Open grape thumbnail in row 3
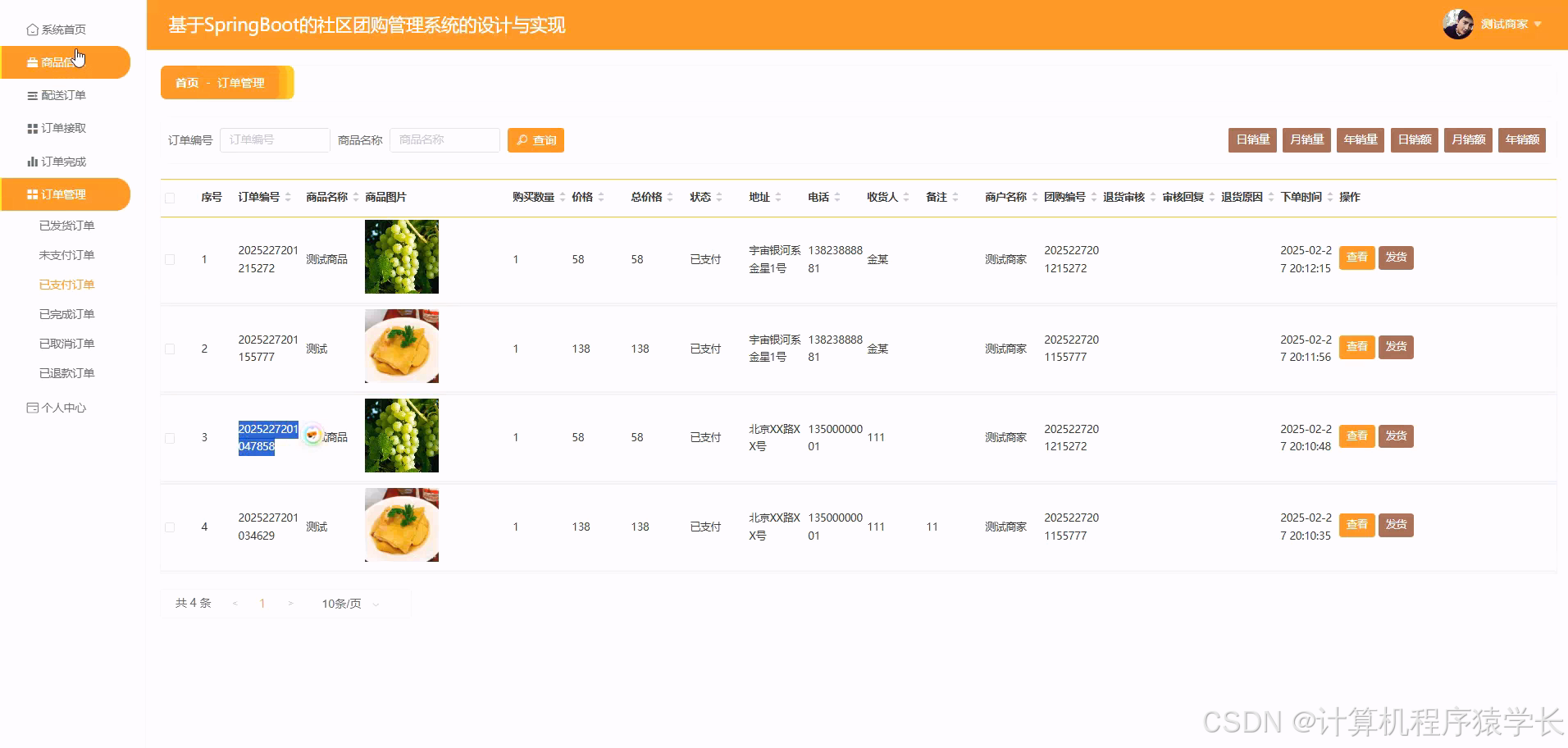 tap(402, 436)
